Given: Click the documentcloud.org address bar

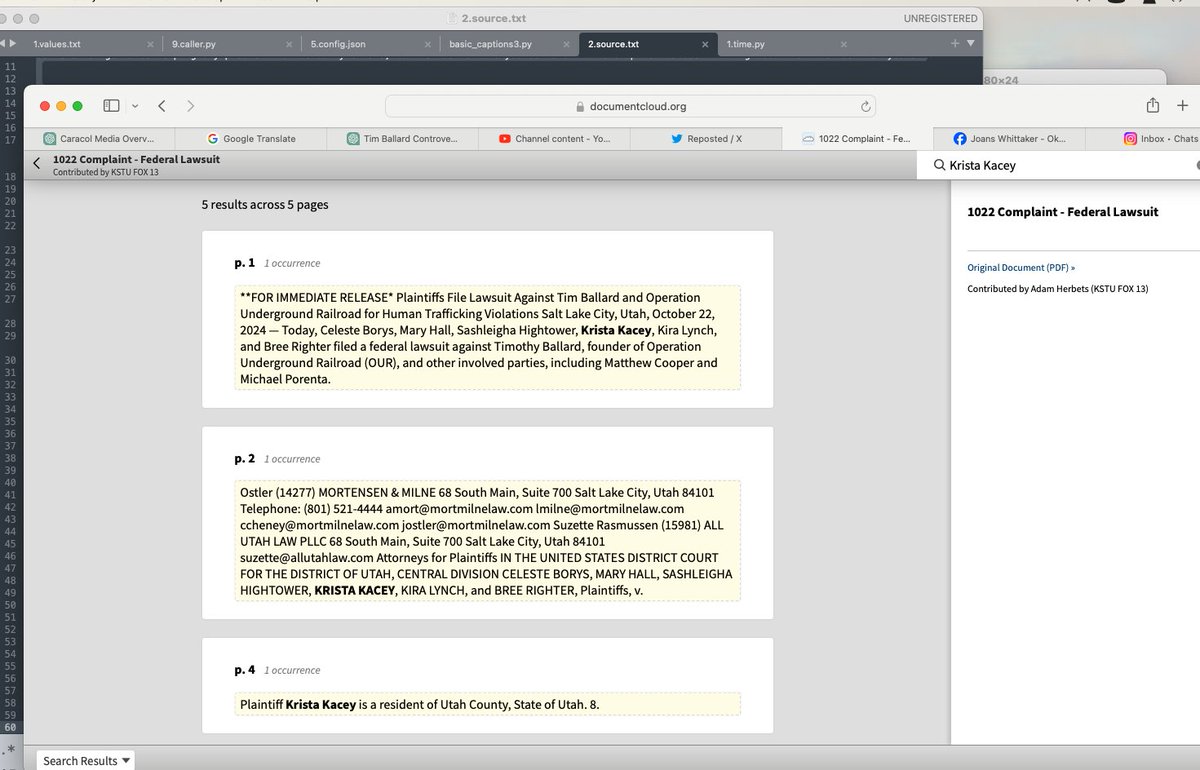Looking at the screenshot, I should (630, 106).
